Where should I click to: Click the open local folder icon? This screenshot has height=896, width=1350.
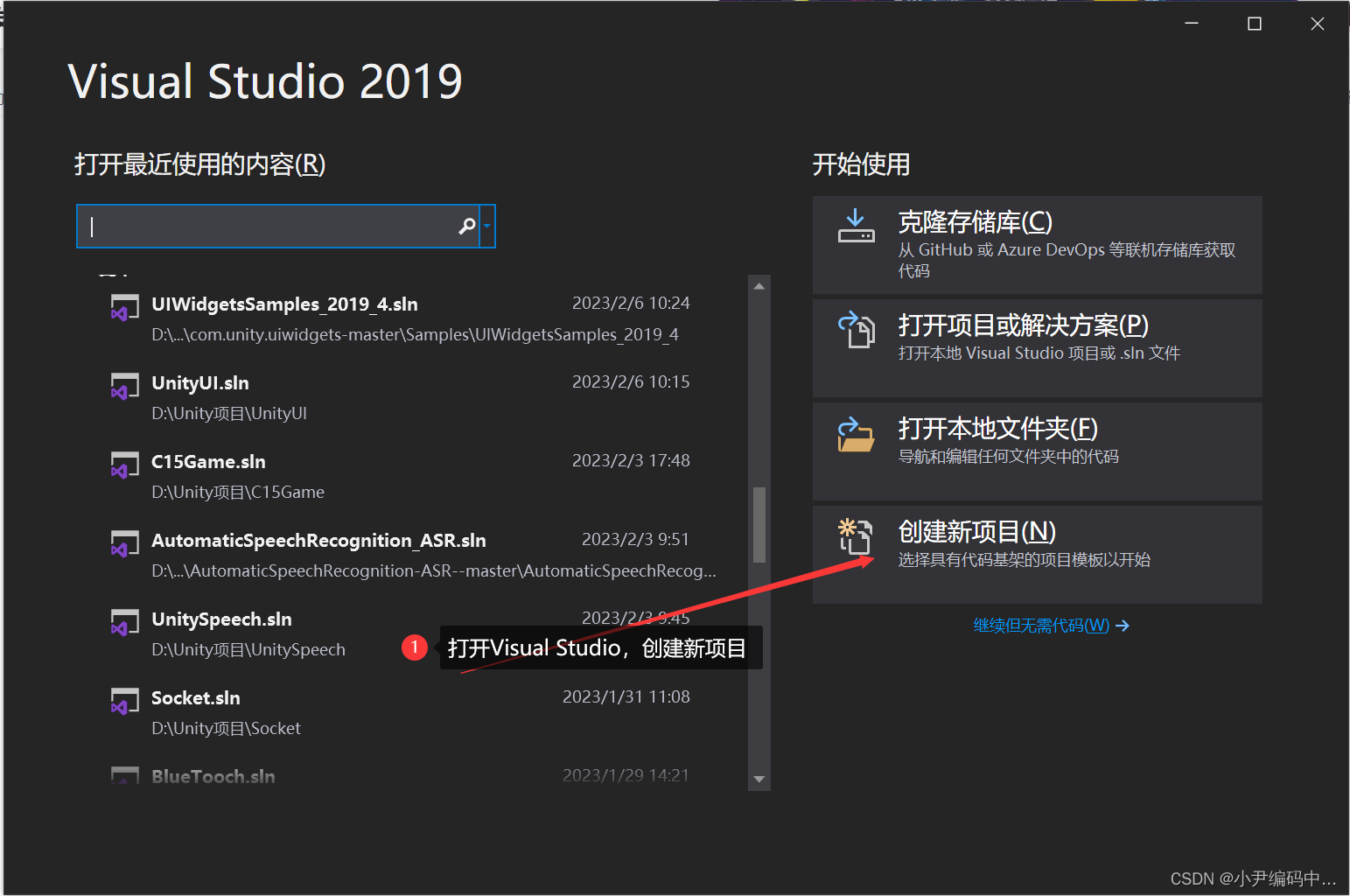tap(857, 434)
